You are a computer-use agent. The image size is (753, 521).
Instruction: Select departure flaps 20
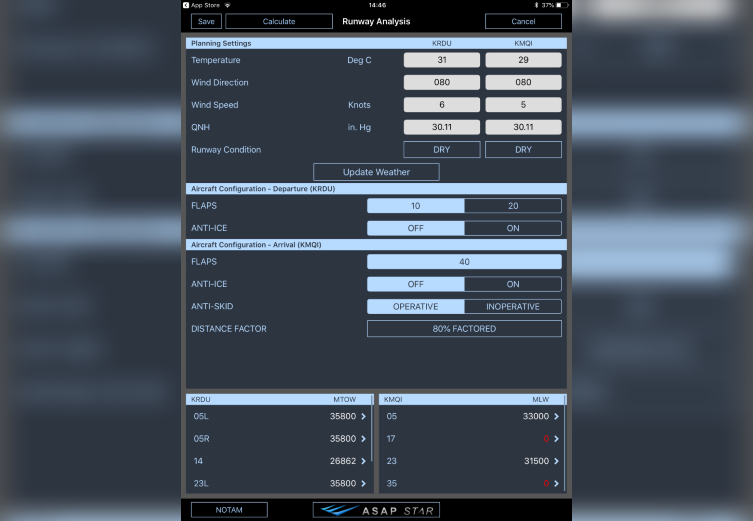(x=513, y=206)
